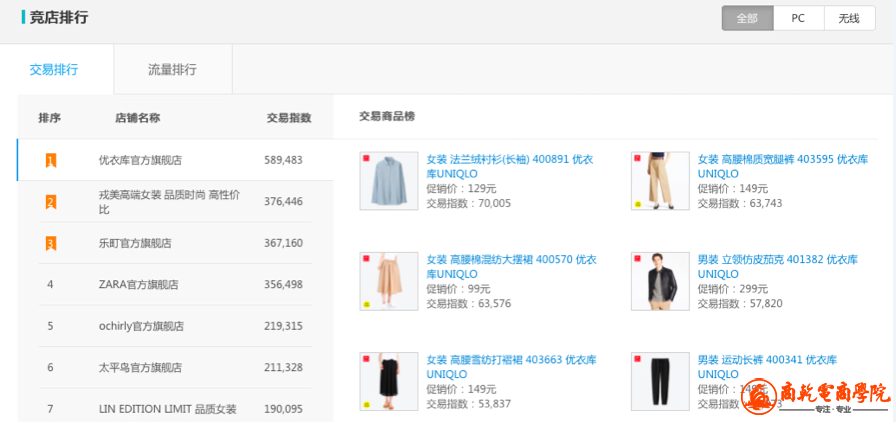Open 立领仿皮茄克 401382 product link
This screenshot has width=896, height=422.
[778, 266]
